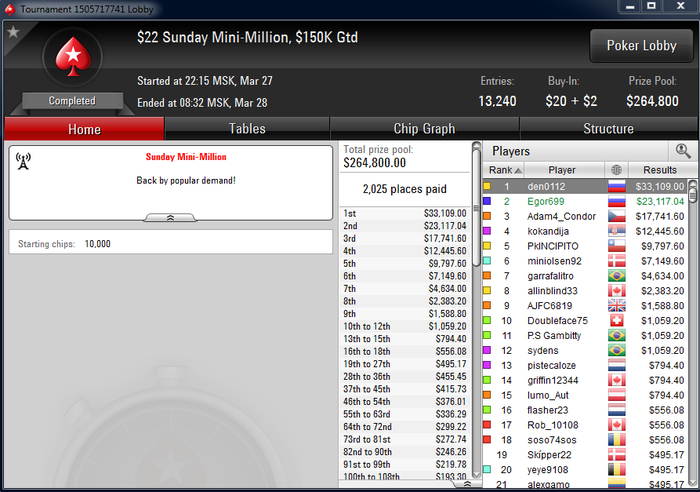Click the favorite star icon in top-left corner
700x492 pixels.
coord(13,32)
